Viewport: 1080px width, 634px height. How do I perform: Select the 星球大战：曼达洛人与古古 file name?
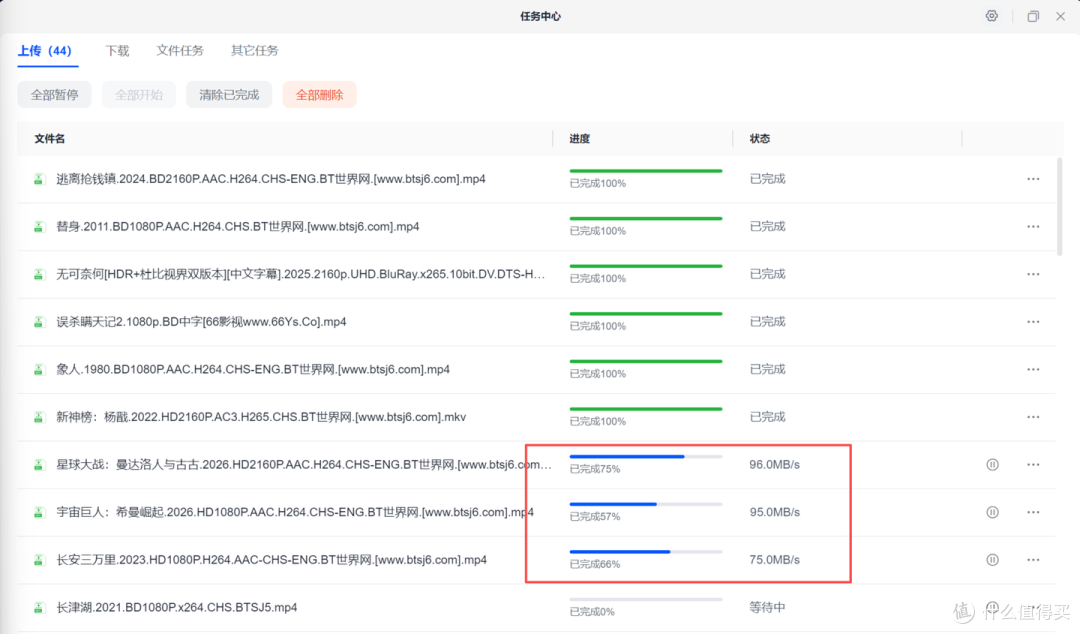tap(304, 464)
